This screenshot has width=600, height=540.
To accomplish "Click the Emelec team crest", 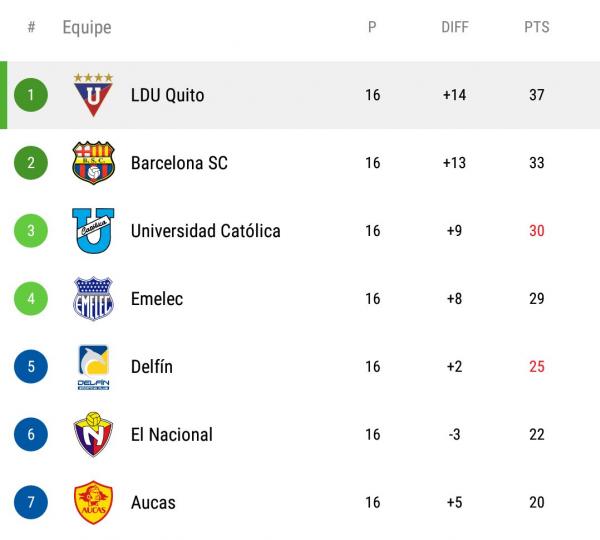I will coord(93,299).
